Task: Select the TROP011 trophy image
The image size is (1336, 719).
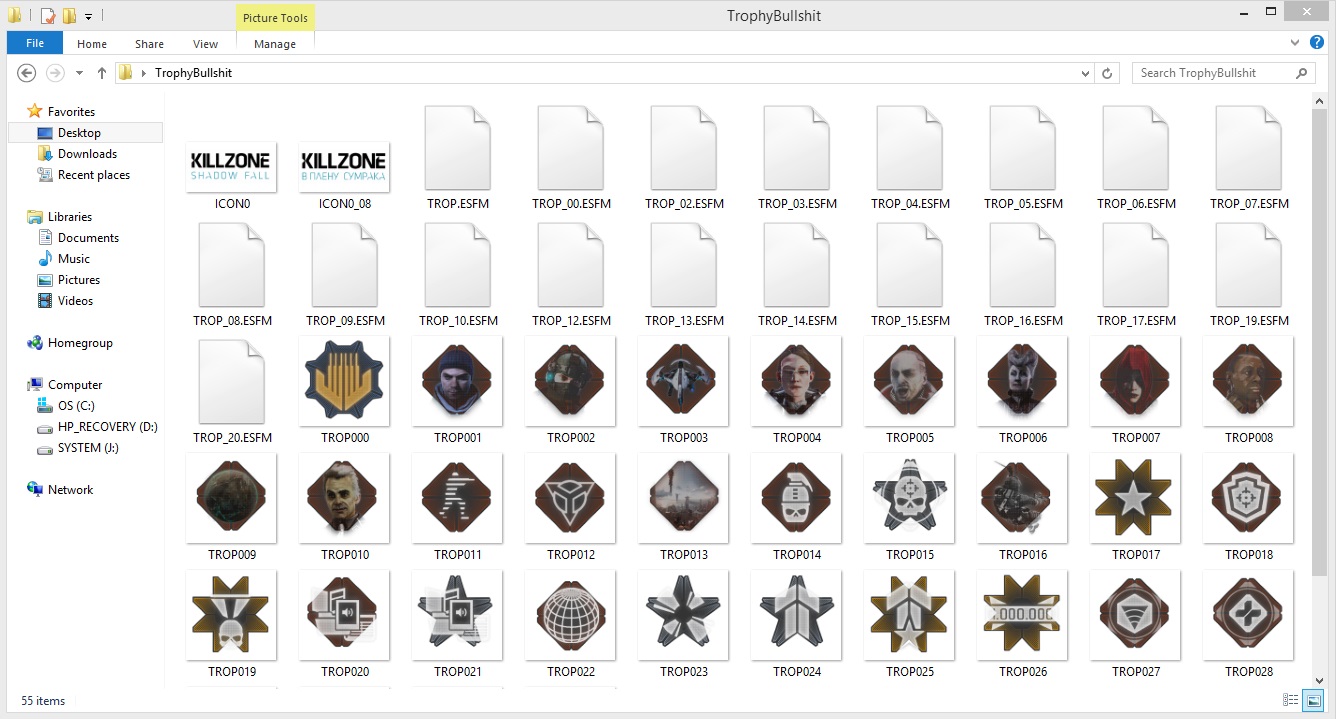Action: click(458, 498)
